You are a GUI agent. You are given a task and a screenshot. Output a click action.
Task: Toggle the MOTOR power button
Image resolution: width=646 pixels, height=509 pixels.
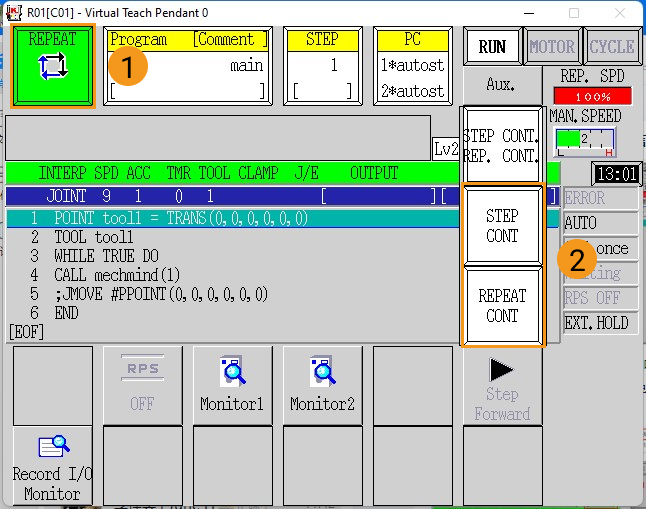click(552, 47)
